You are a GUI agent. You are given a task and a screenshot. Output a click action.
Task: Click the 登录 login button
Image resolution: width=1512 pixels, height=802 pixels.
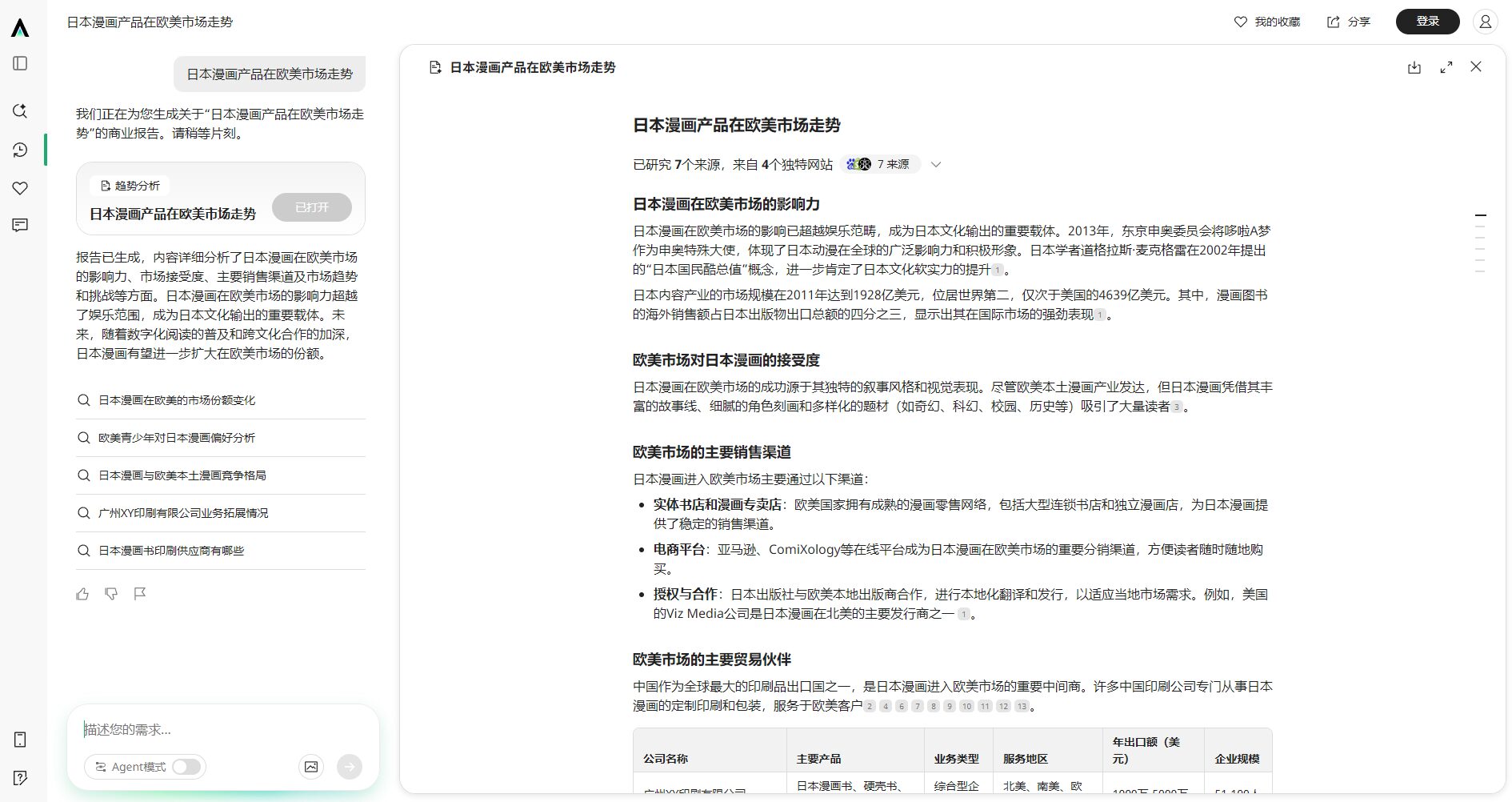1427,22
